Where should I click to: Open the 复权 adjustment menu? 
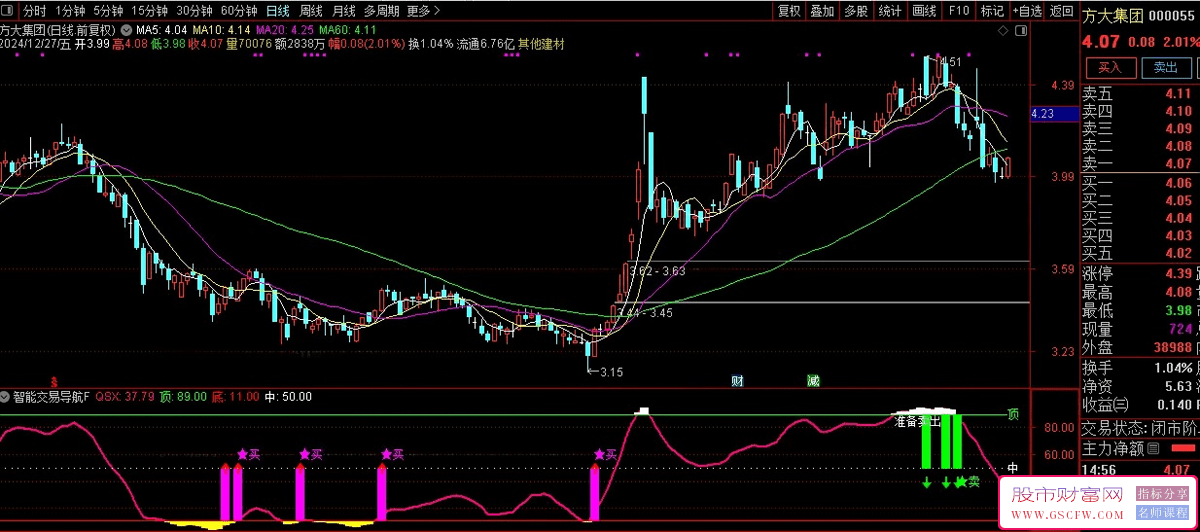pos(789,11)
